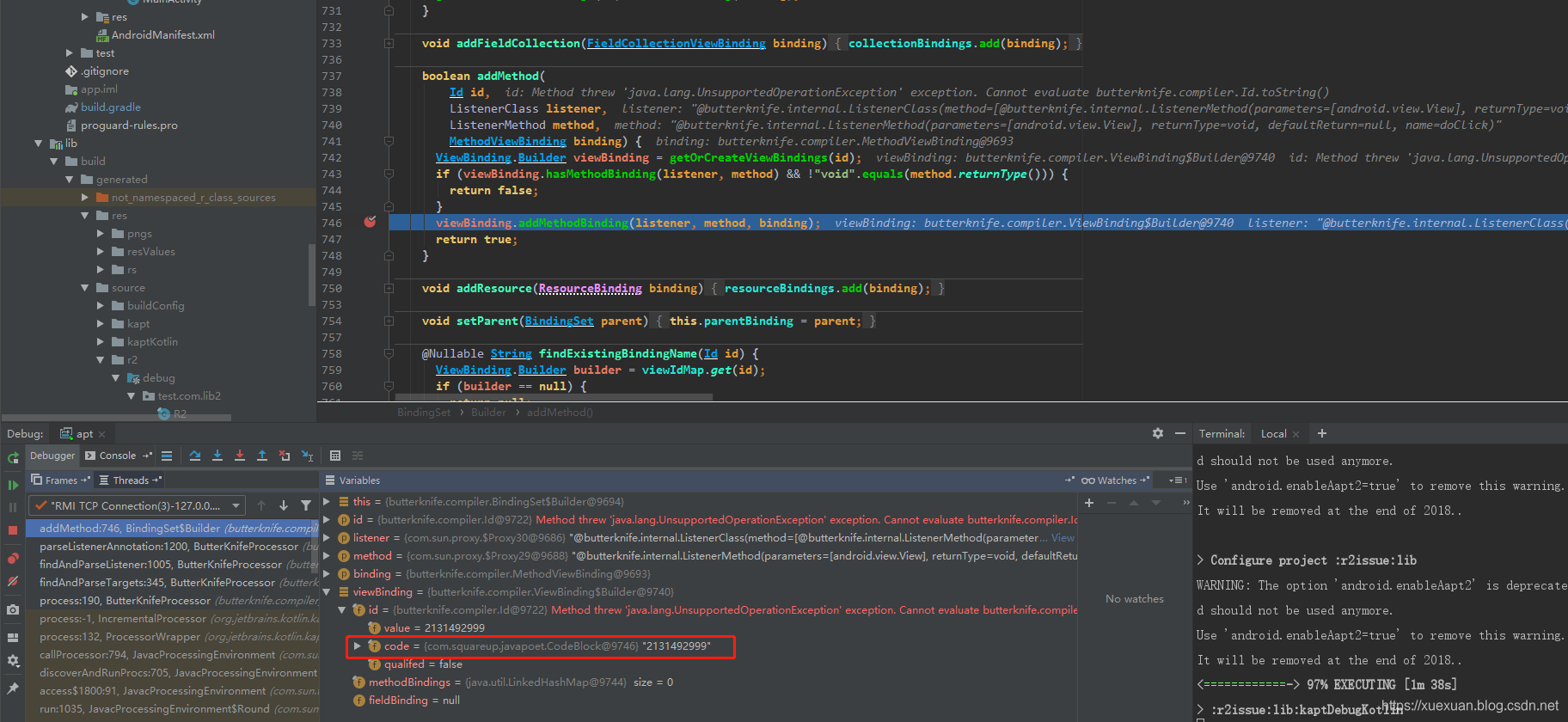Run to cursor
Image resolution: width=1568 pixels, height=722 pixels.
[x=307, y=456]
